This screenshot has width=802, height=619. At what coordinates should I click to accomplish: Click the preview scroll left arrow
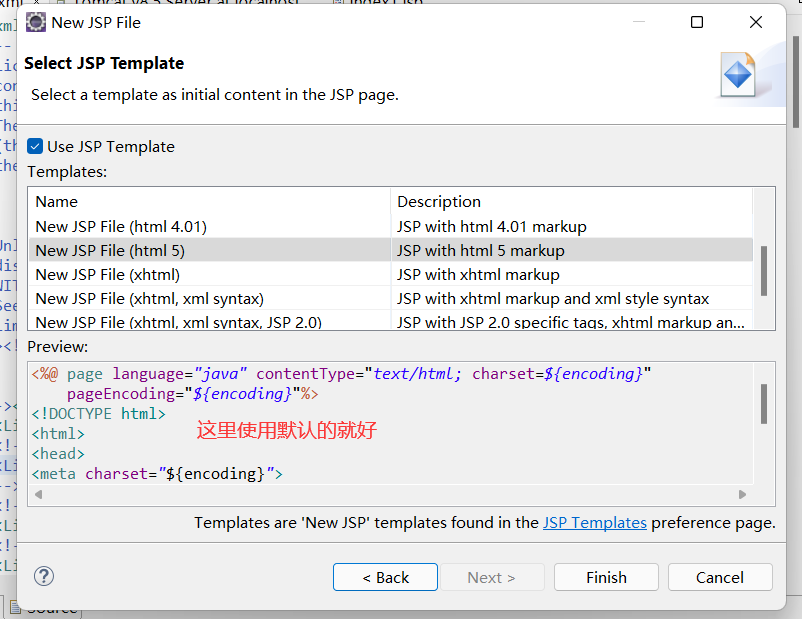pos(38,494)
